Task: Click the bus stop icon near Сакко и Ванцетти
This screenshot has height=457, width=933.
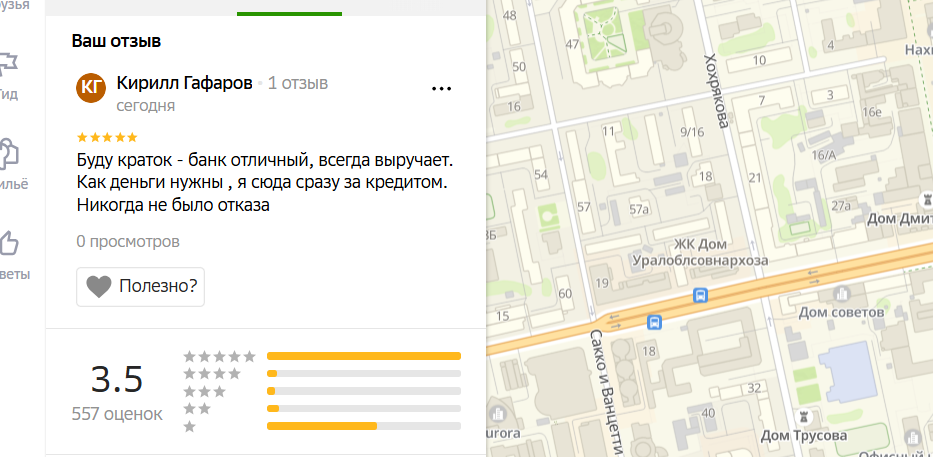Action: [655, 323]
